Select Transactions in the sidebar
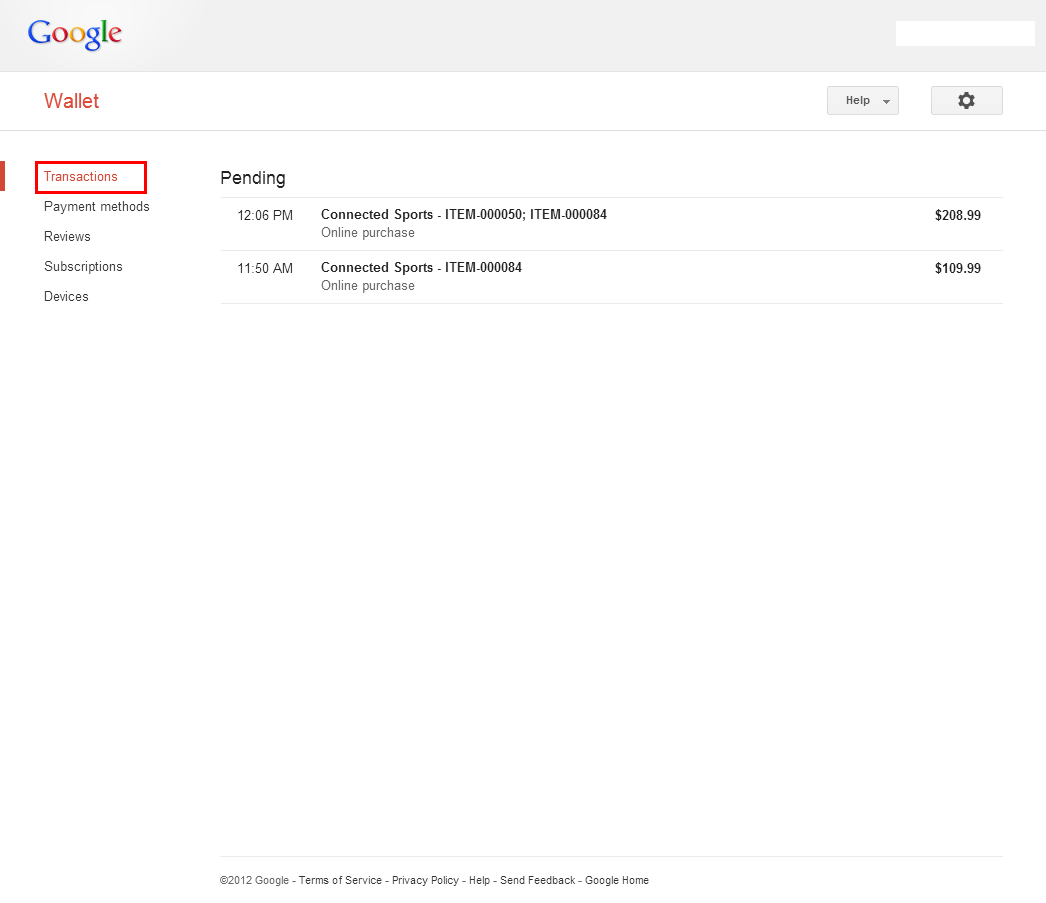Viewport: 1046px width, 903px height. [81, 177]
